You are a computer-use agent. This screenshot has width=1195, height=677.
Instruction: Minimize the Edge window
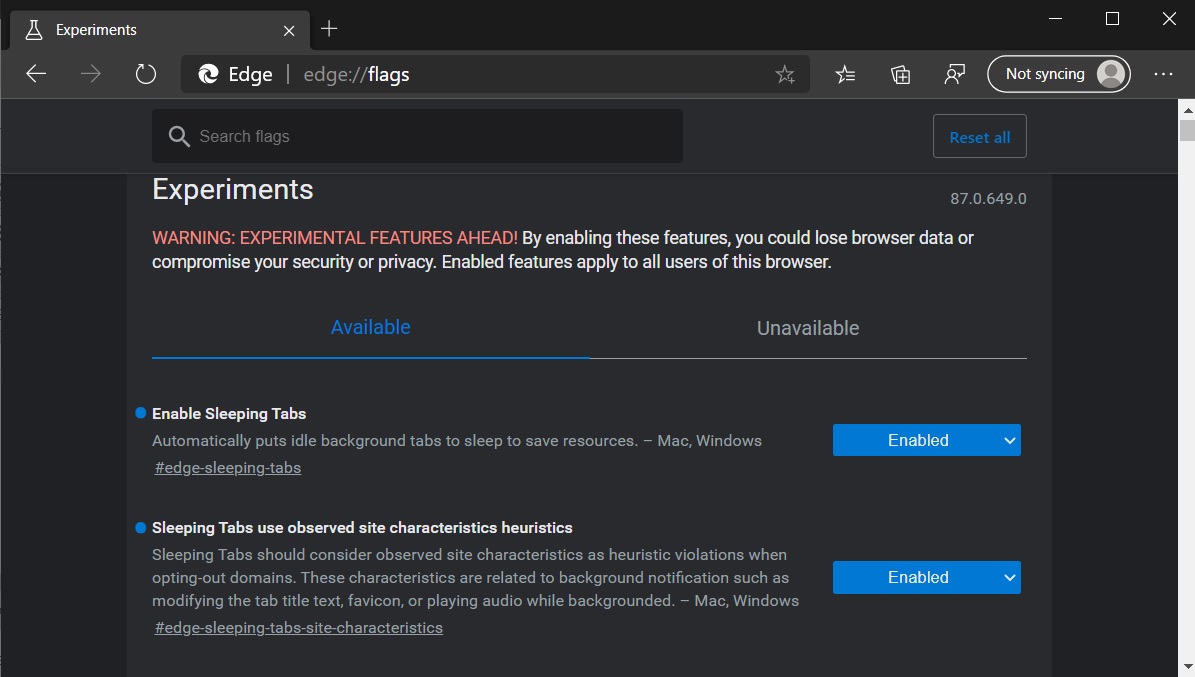point(1056,18)
